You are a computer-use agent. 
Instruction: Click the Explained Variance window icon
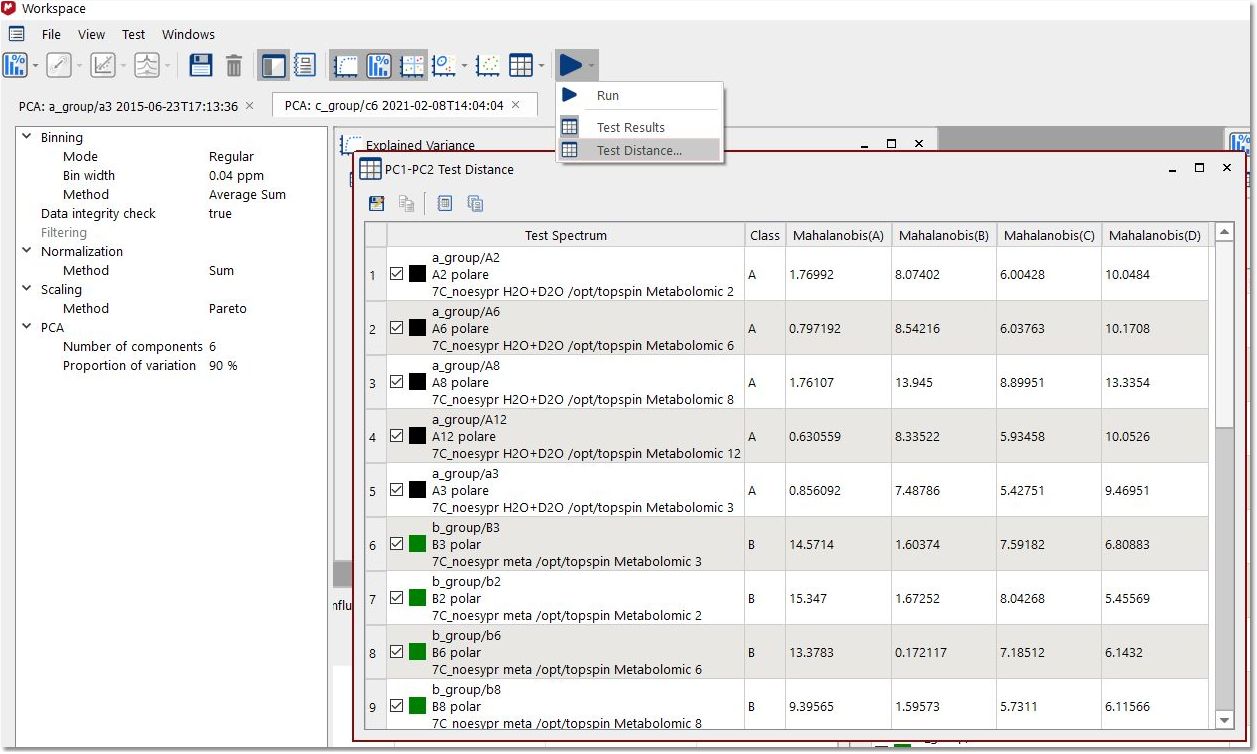(x=351, y=145)
